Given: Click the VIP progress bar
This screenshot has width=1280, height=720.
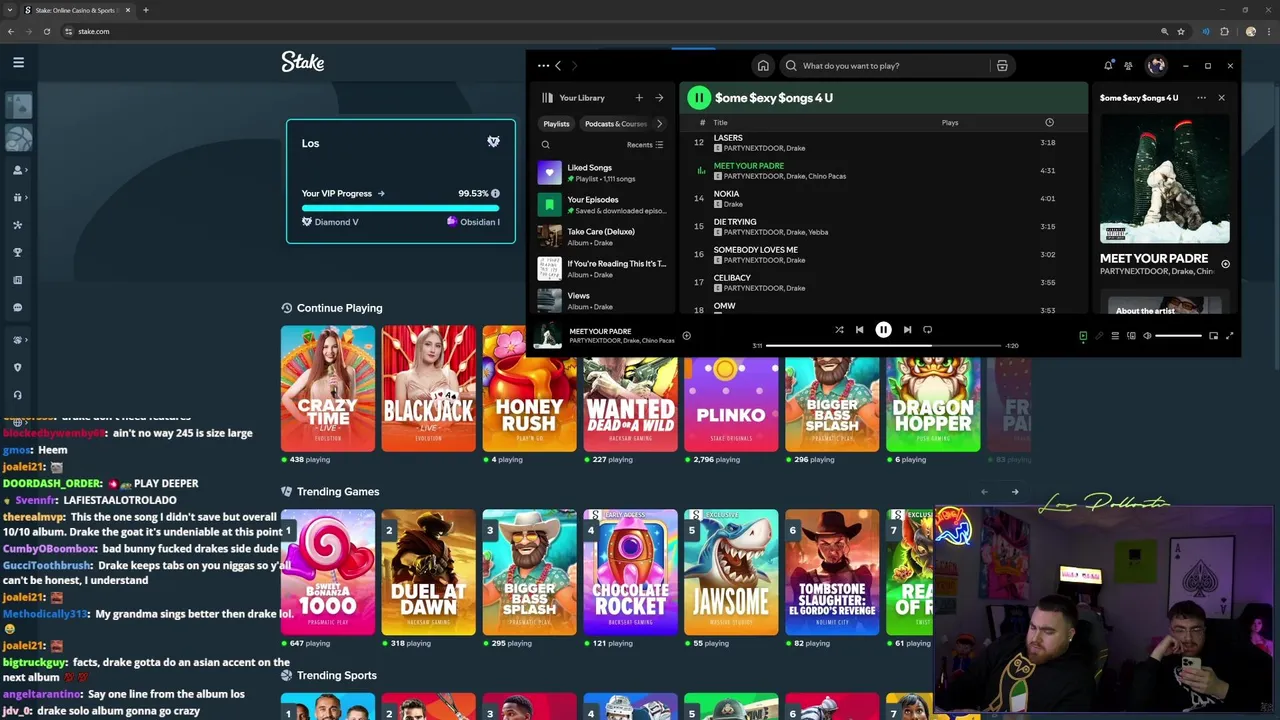Looking at the screenshot, I should pos(400,208).
